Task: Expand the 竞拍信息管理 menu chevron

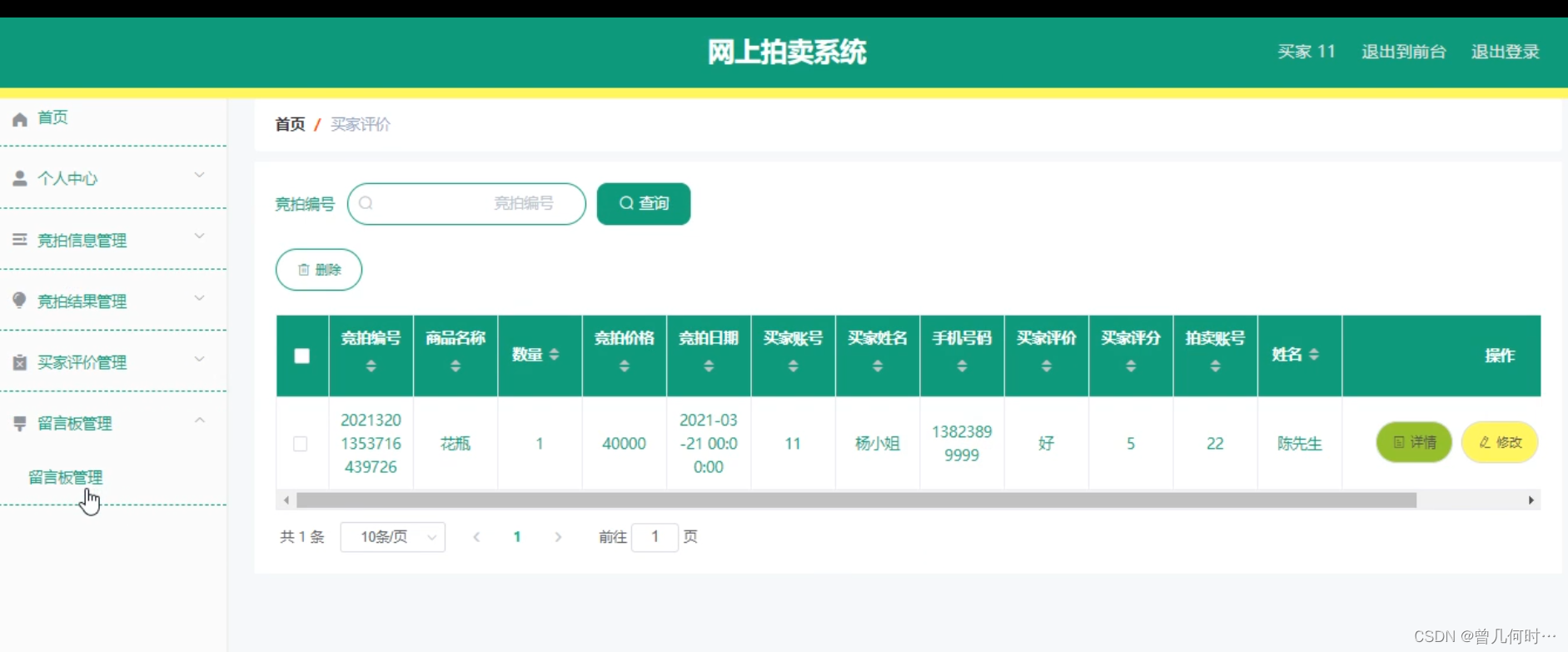Action: click(200, 236)
